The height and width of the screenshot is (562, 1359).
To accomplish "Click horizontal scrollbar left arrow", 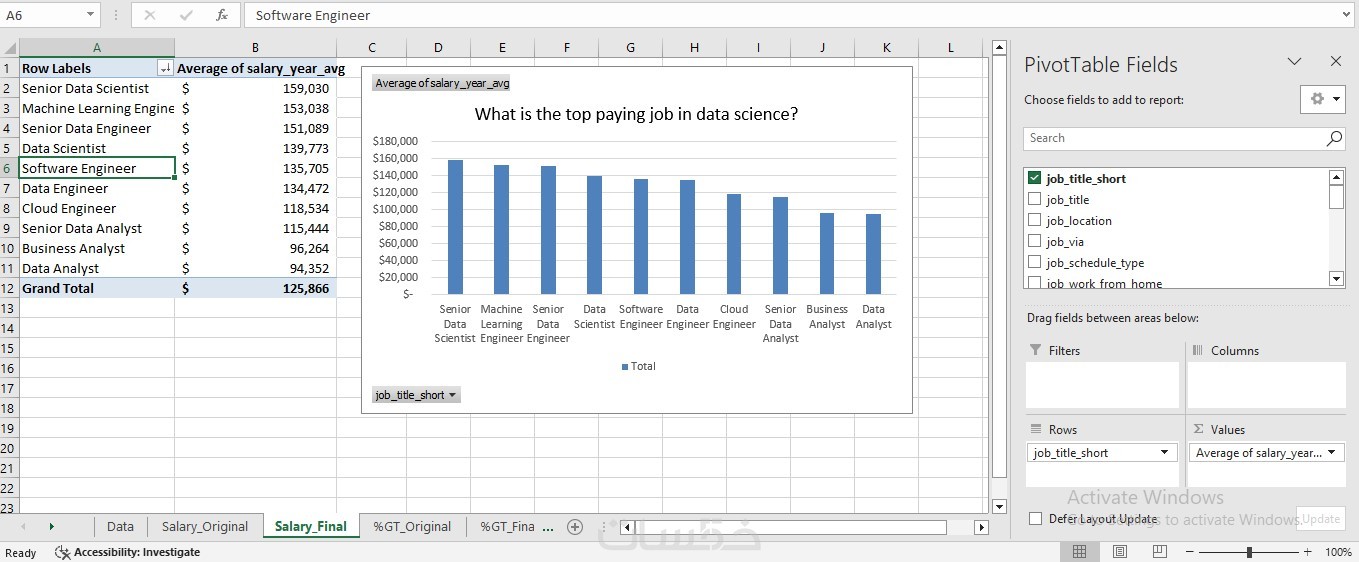I will click(x=627, y=527).
